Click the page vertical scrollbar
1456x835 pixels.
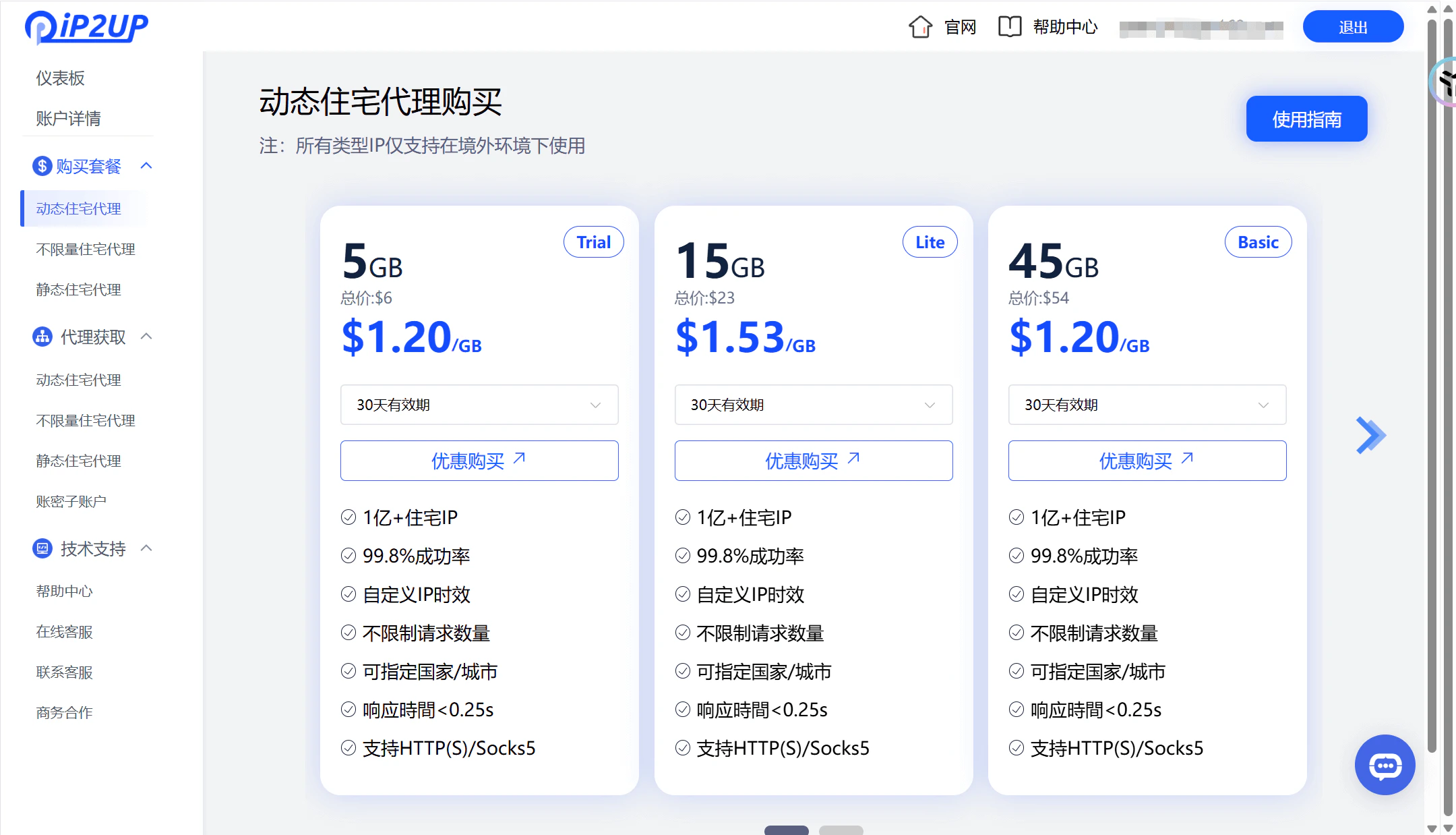click(x=1432, y=384)
